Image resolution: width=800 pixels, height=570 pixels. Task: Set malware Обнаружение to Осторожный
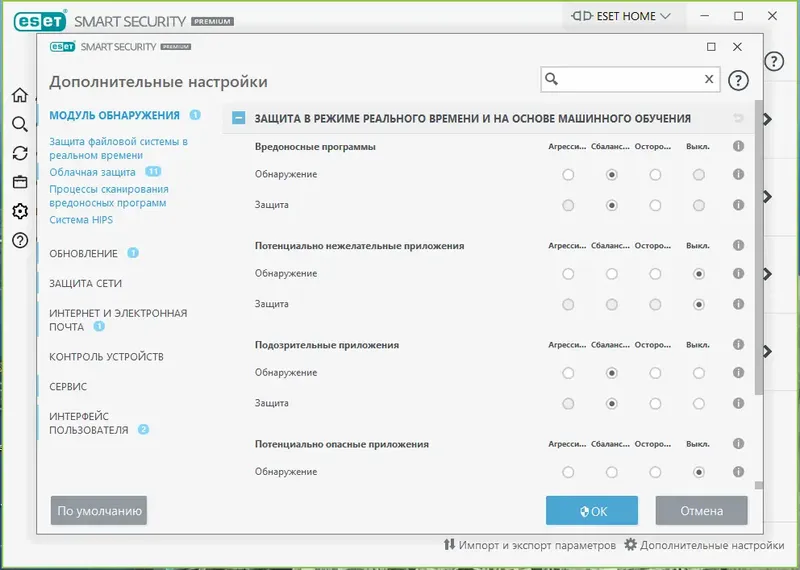click(x=655, y=175)
